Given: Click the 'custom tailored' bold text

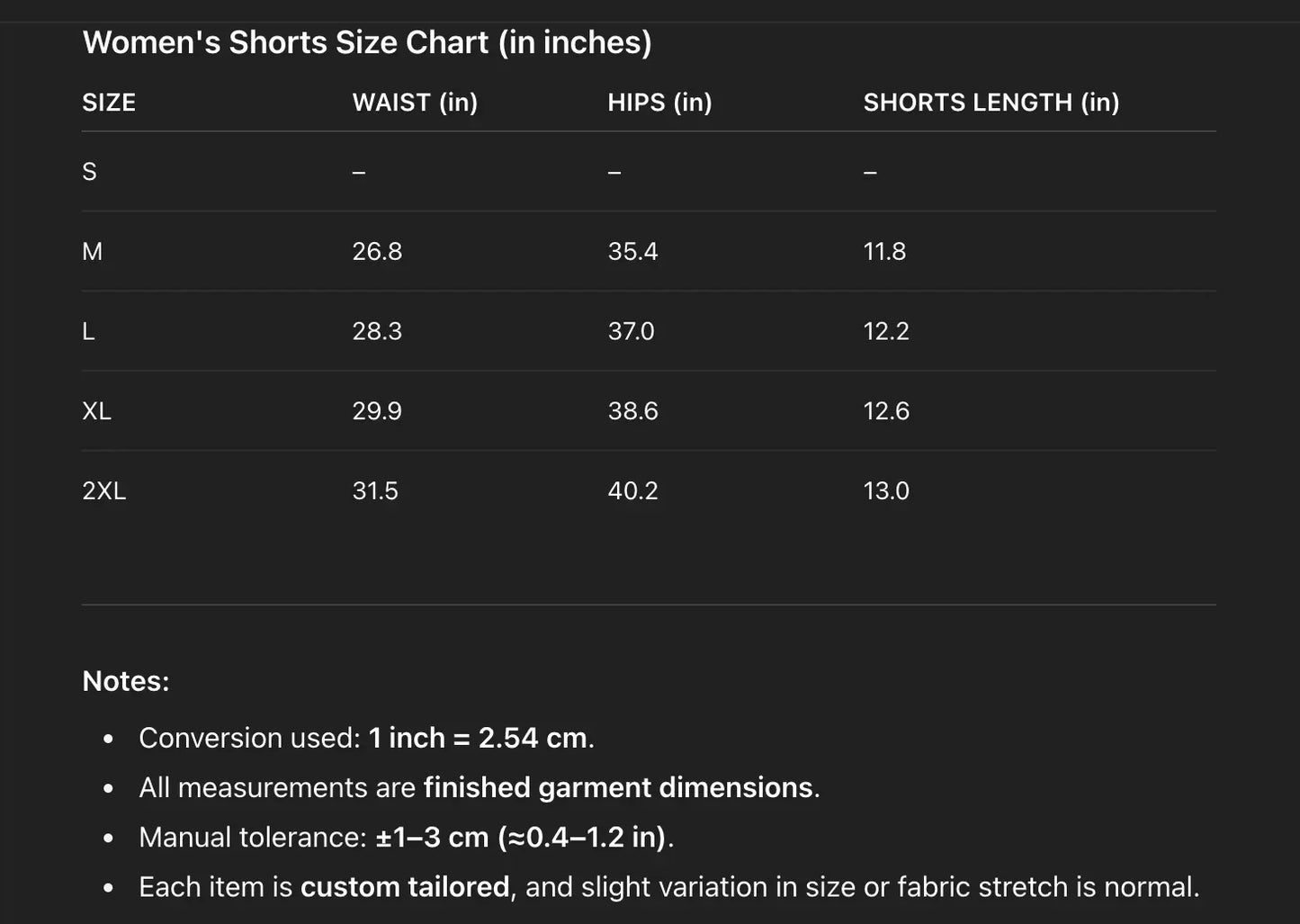Looking at the screenshot, I should (x=405, y=887).
